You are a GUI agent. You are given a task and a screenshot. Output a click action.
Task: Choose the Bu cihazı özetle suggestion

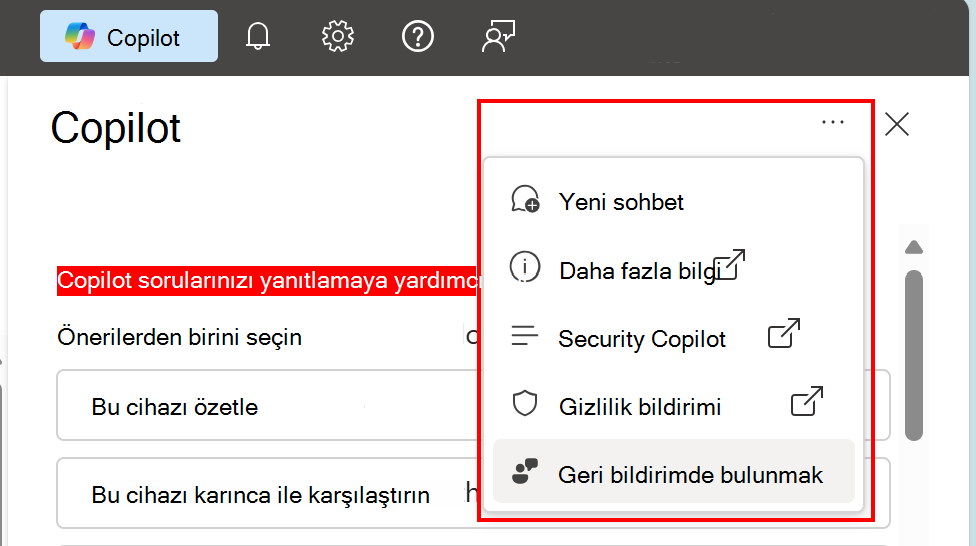[x=268, y=405]
